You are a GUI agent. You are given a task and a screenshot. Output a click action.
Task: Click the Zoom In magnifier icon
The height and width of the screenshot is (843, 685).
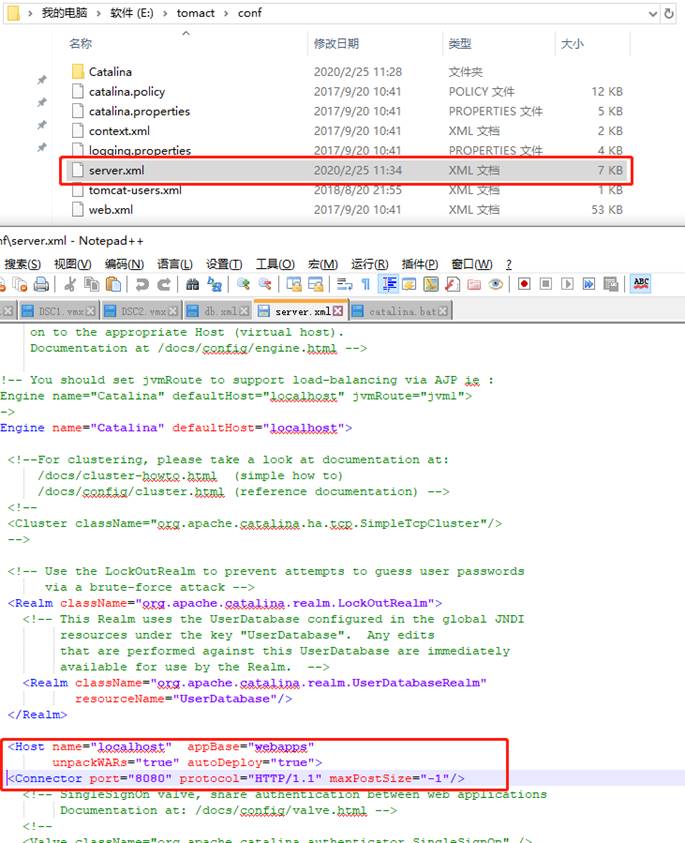(x=243, y=284)
